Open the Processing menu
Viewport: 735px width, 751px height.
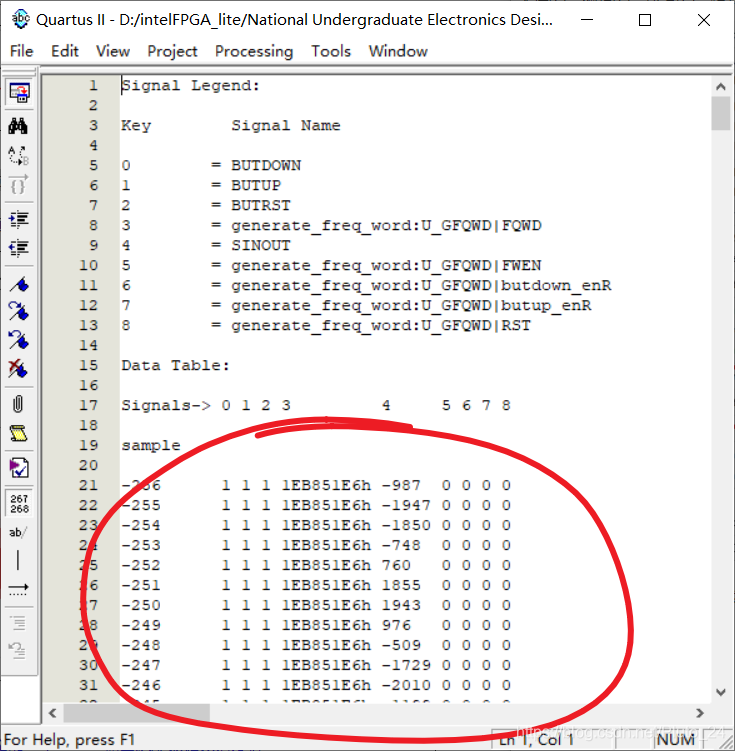coord(254,51)
